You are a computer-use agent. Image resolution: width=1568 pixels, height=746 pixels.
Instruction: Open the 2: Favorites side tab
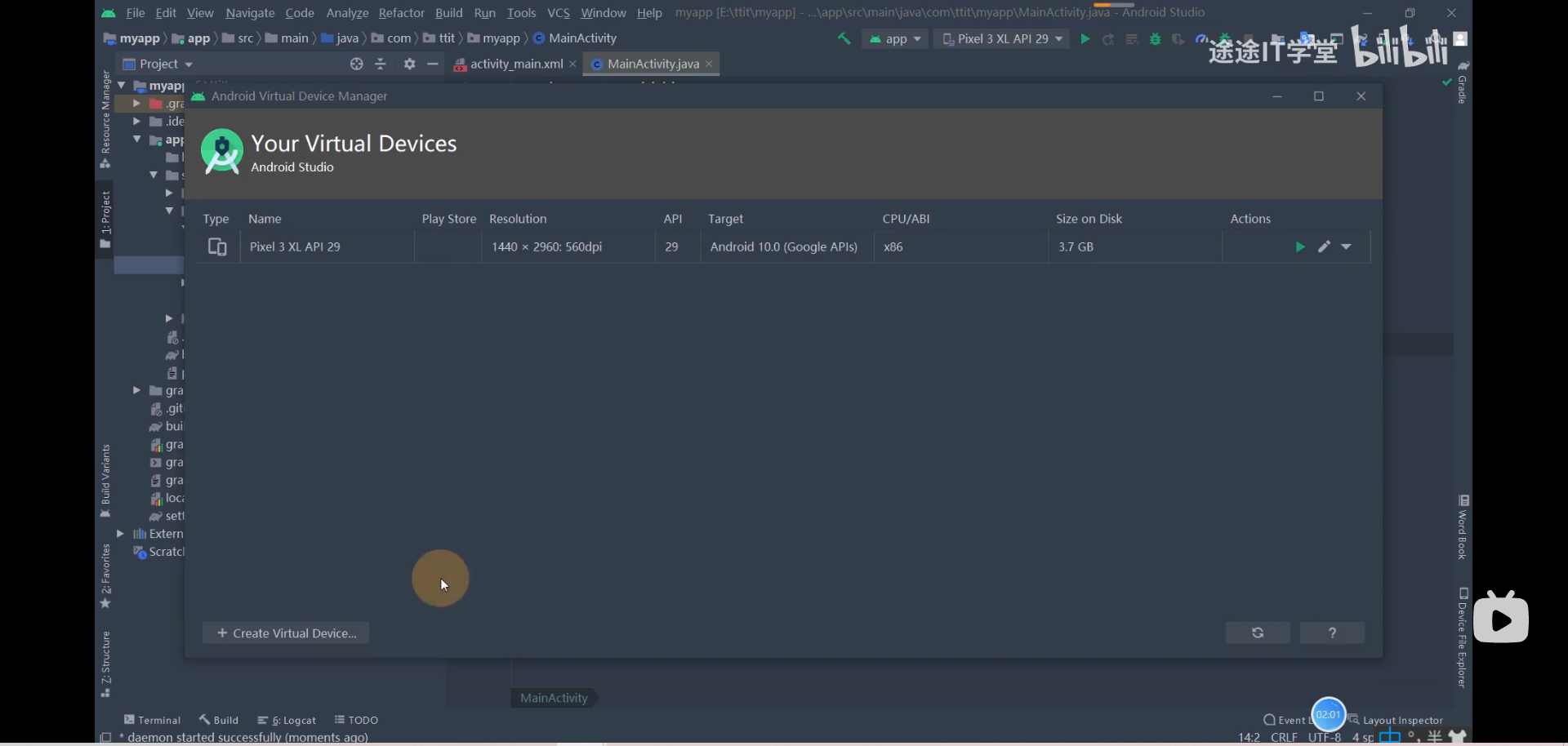[x=105, y=576]
